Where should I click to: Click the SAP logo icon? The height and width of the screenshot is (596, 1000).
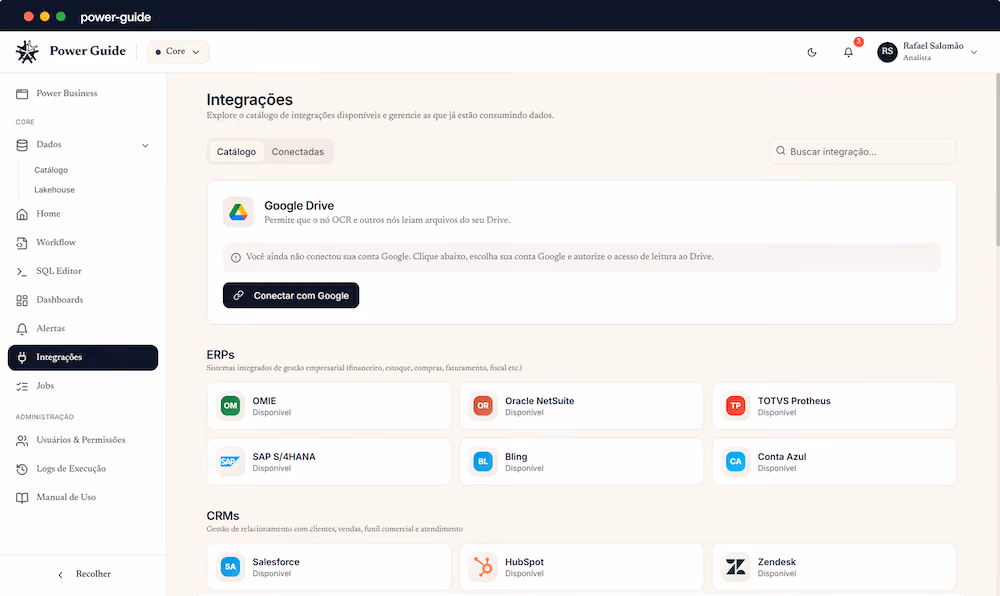(x=230, y=462)
